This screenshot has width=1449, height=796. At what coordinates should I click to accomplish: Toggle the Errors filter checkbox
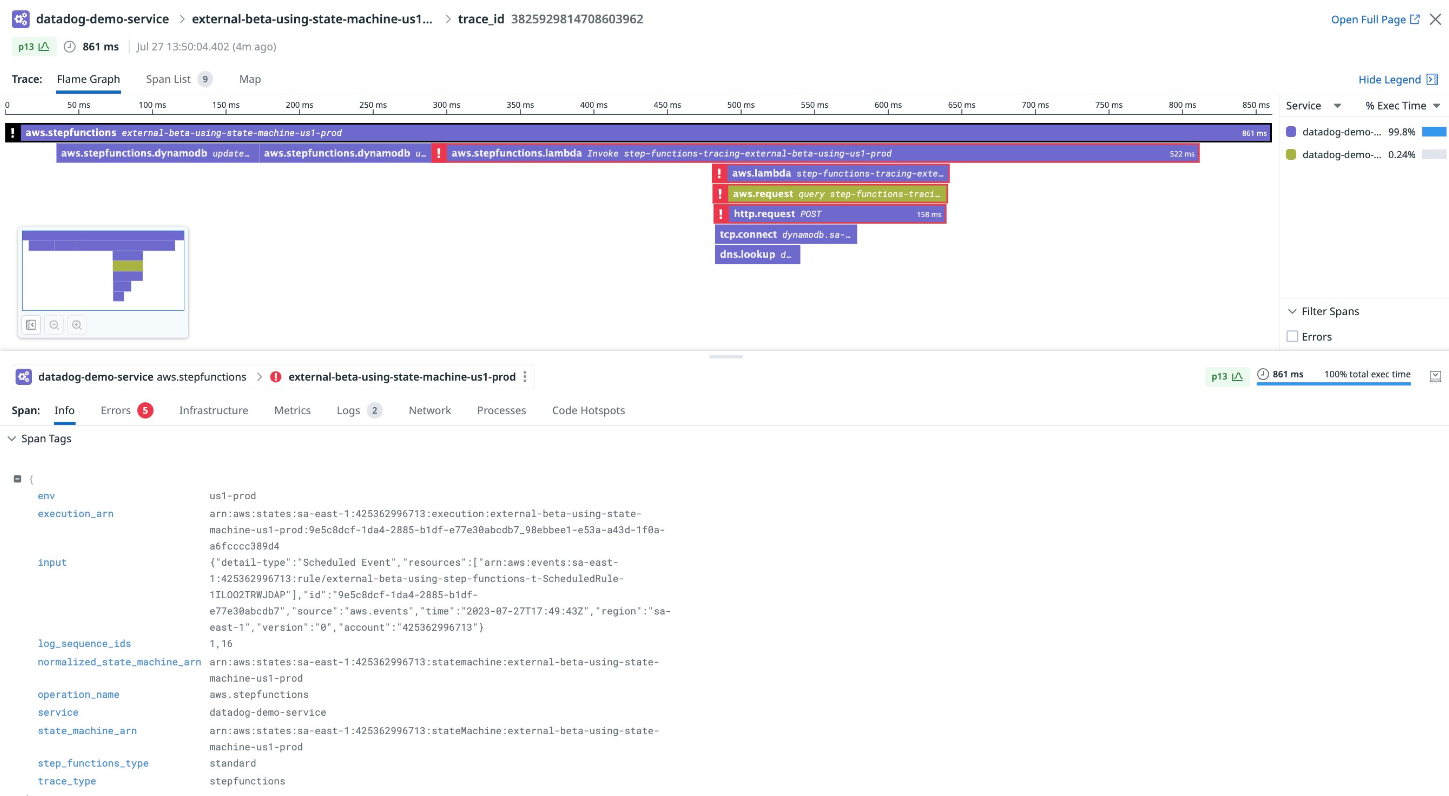click(x=1292, y=337)
